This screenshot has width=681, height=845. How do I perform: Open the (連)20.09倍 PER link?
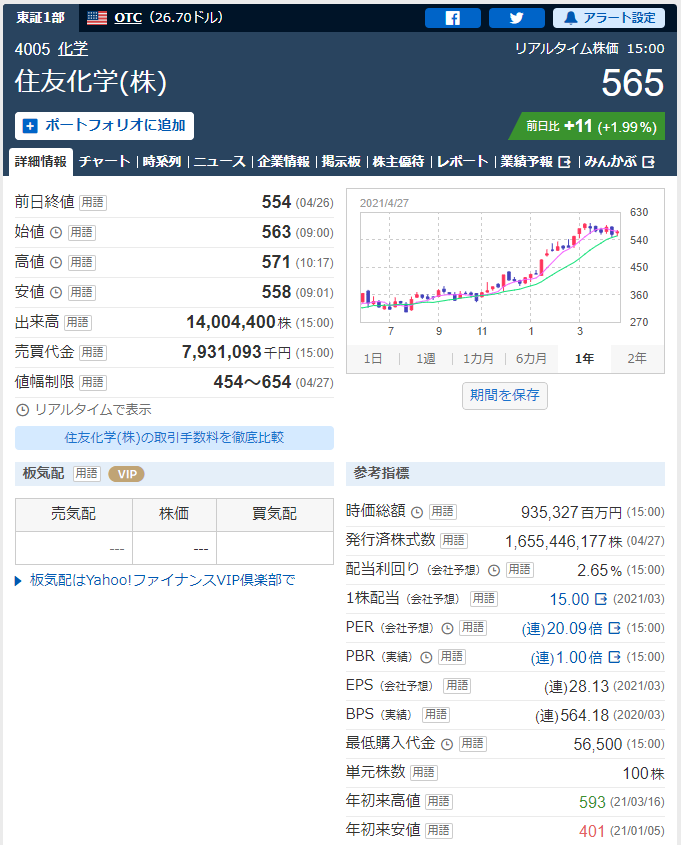click(x=571, y=628)
